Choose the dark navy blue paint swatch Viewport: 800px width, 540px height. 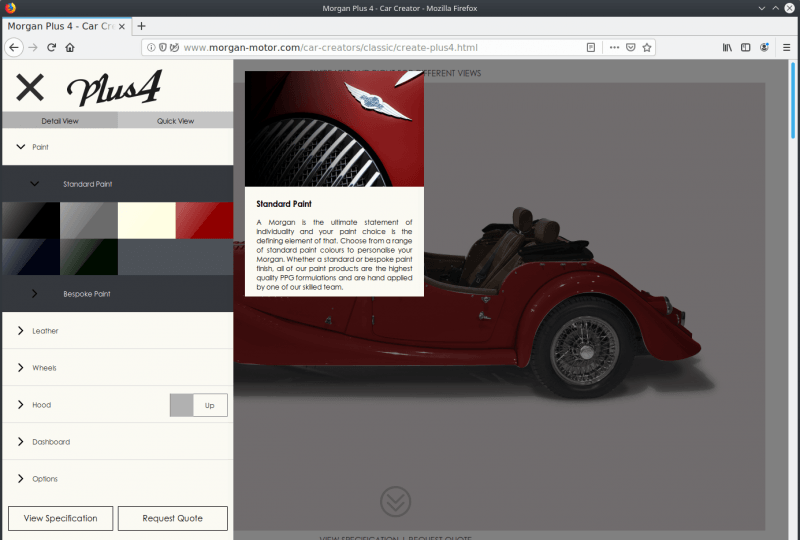click(x=31, y=257)
